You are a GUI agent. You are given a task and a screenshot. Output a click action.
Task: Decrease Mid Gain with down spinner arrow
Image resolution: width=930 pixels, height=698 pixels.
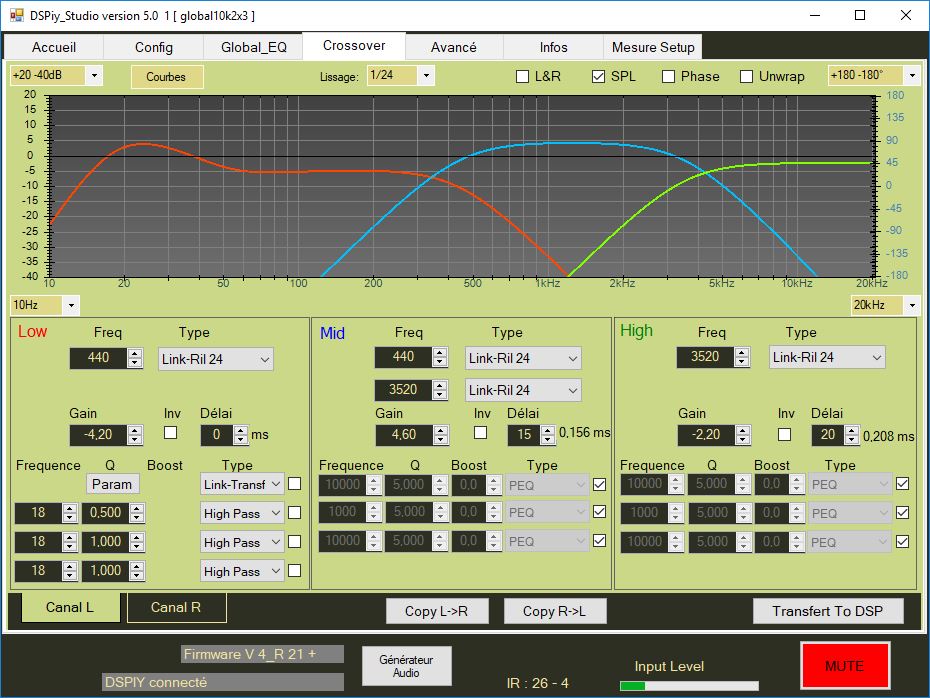pos(441,439)
